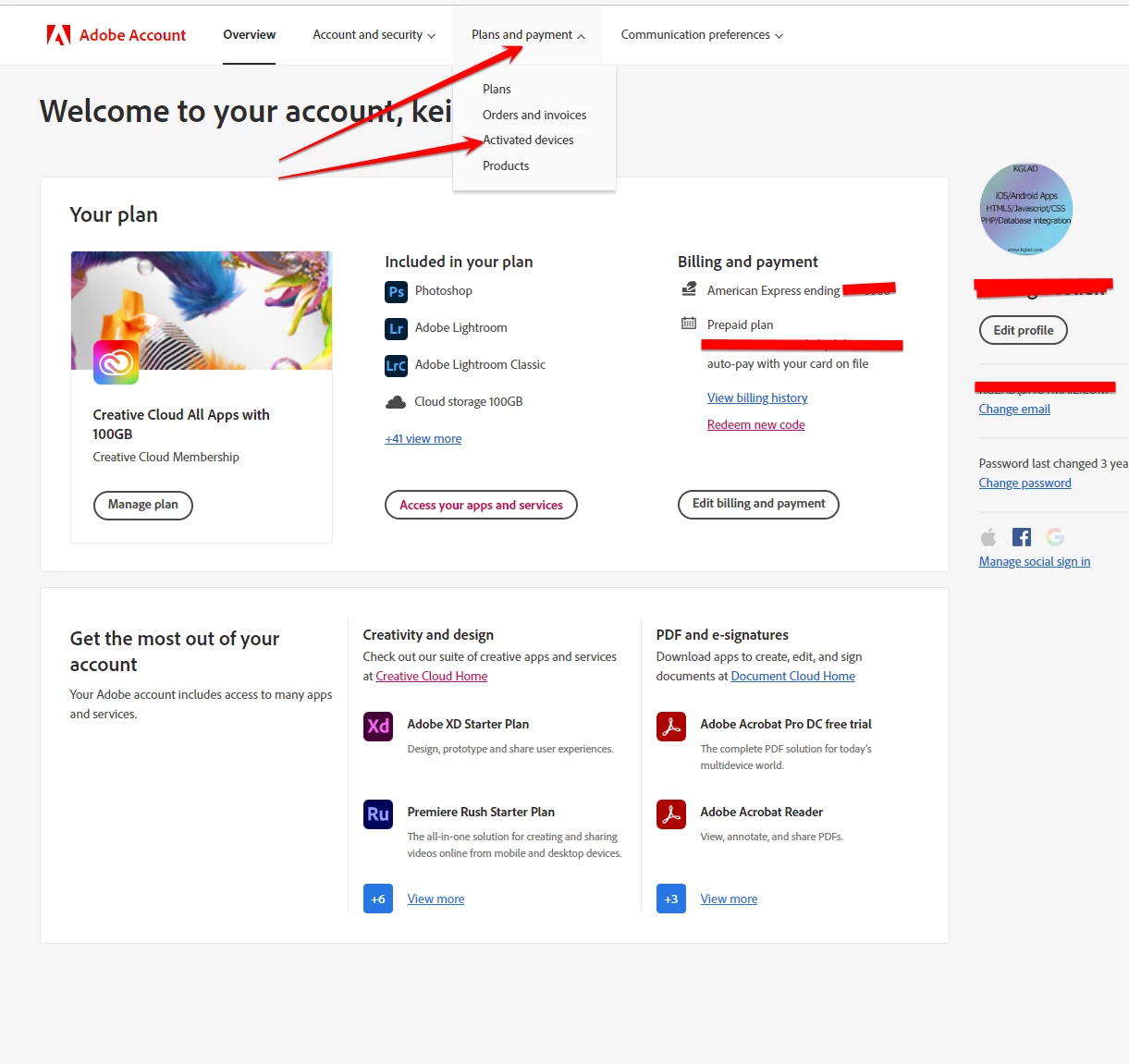
Task: Click Adobe Acrobat Pro DC free trial title
Action: 786,725
